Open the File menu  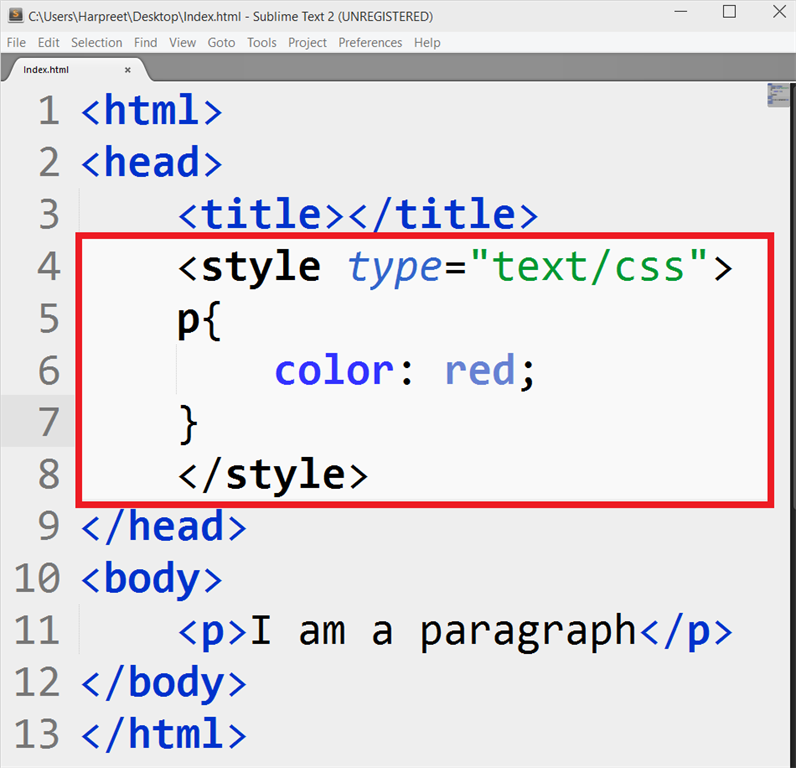click(16, 43)
